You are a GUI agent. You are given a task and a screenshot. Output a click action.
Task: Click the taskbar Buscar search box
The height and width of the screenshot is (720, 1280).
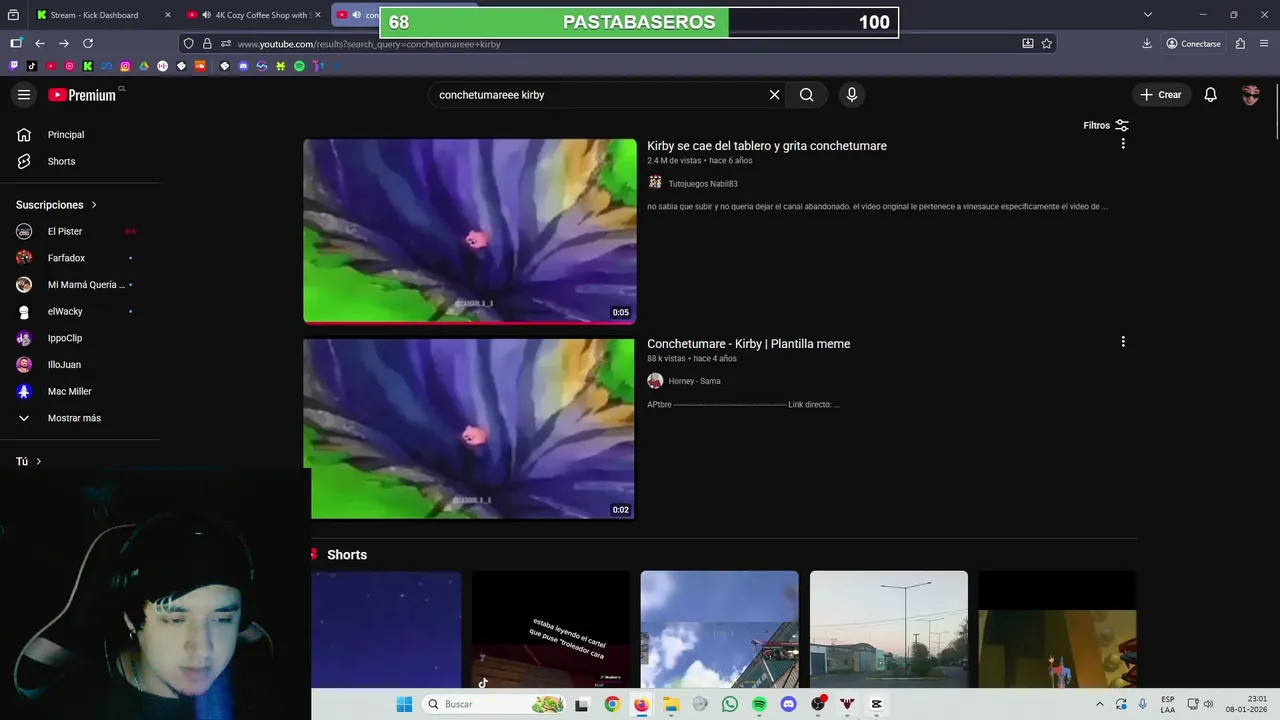coord(494,704)
